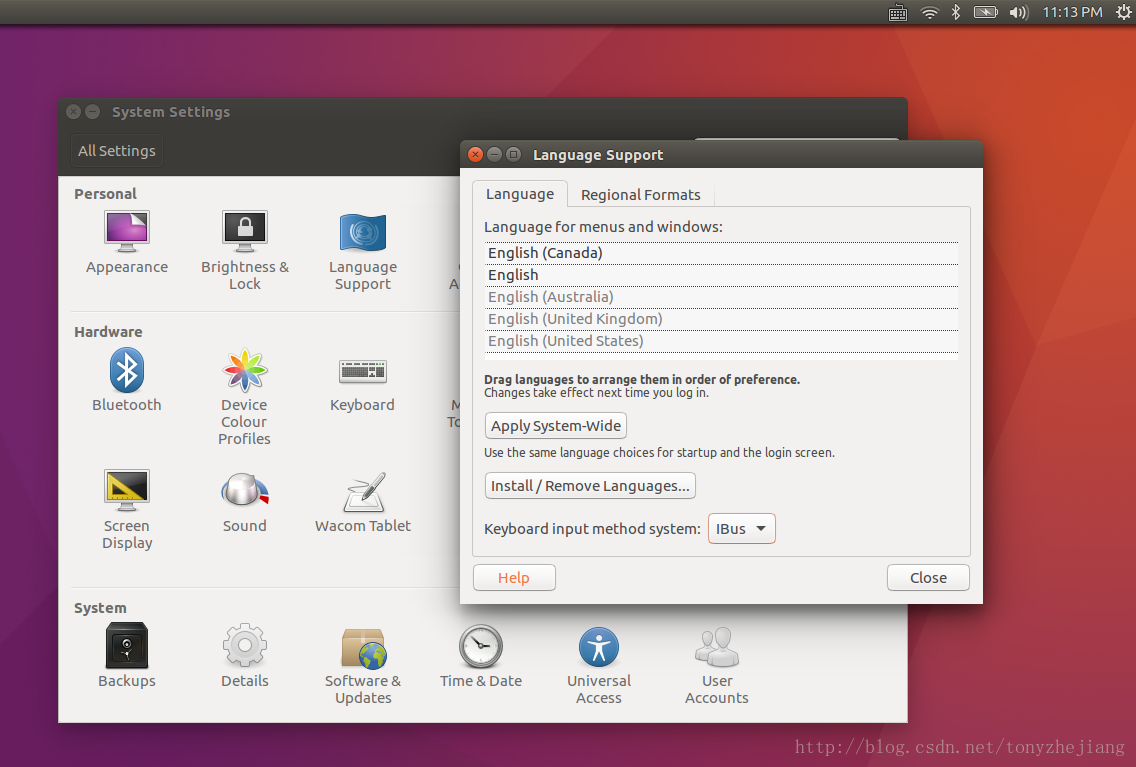This screenshot has width=1136, height=767.
Task: Open battery indicator menu
Action: click(x=985, y=12)
